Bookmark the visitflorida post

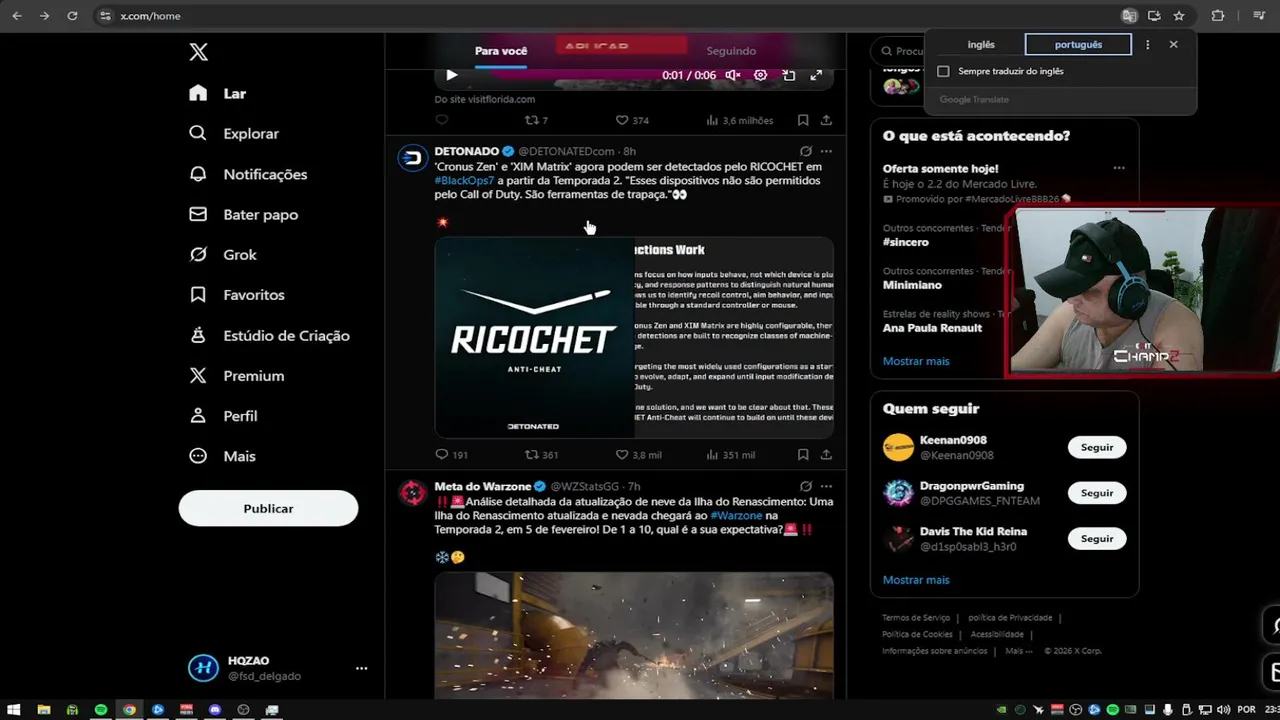click(803, 120)
